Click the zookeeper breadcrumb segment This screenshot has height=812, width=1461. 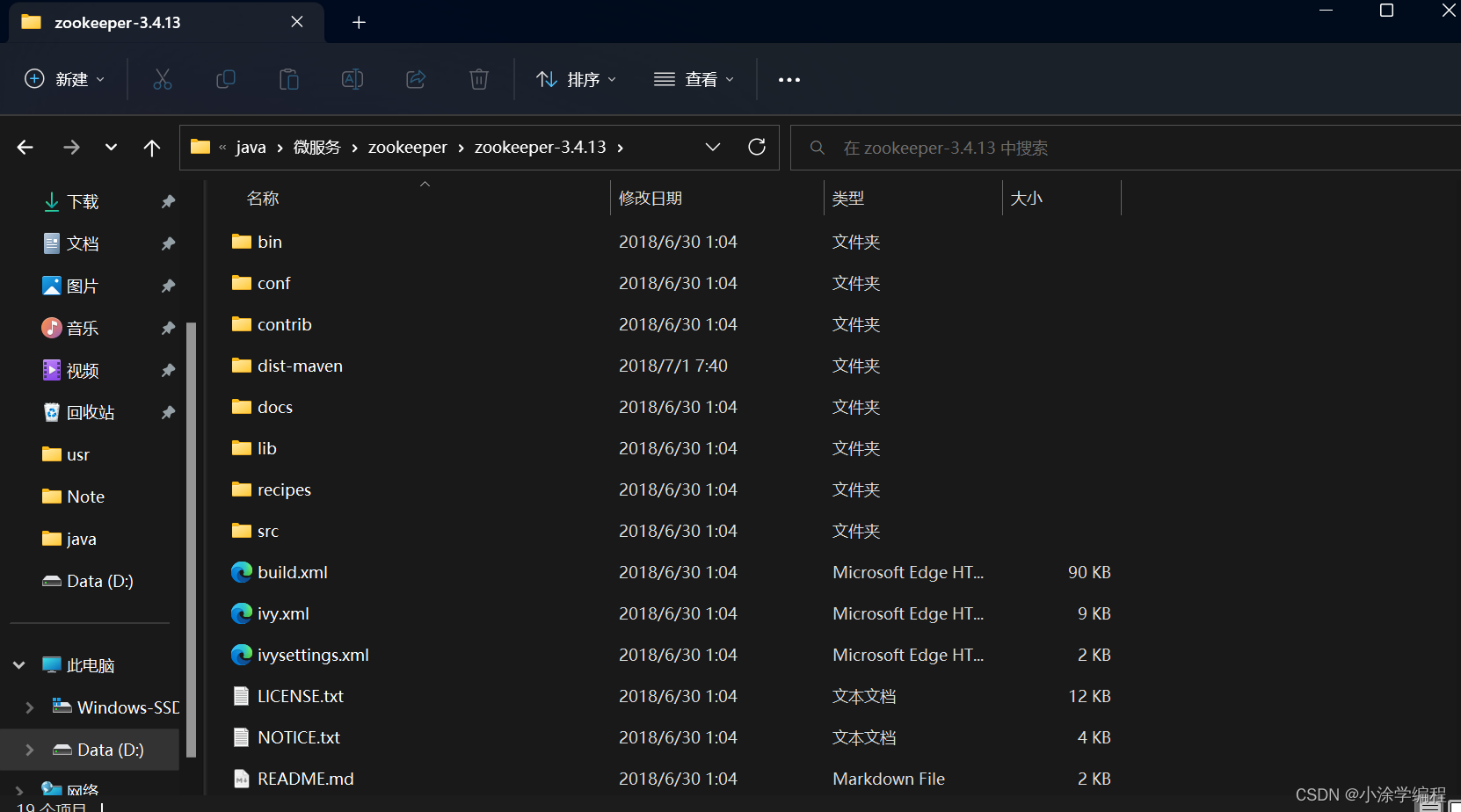(407, 148)
